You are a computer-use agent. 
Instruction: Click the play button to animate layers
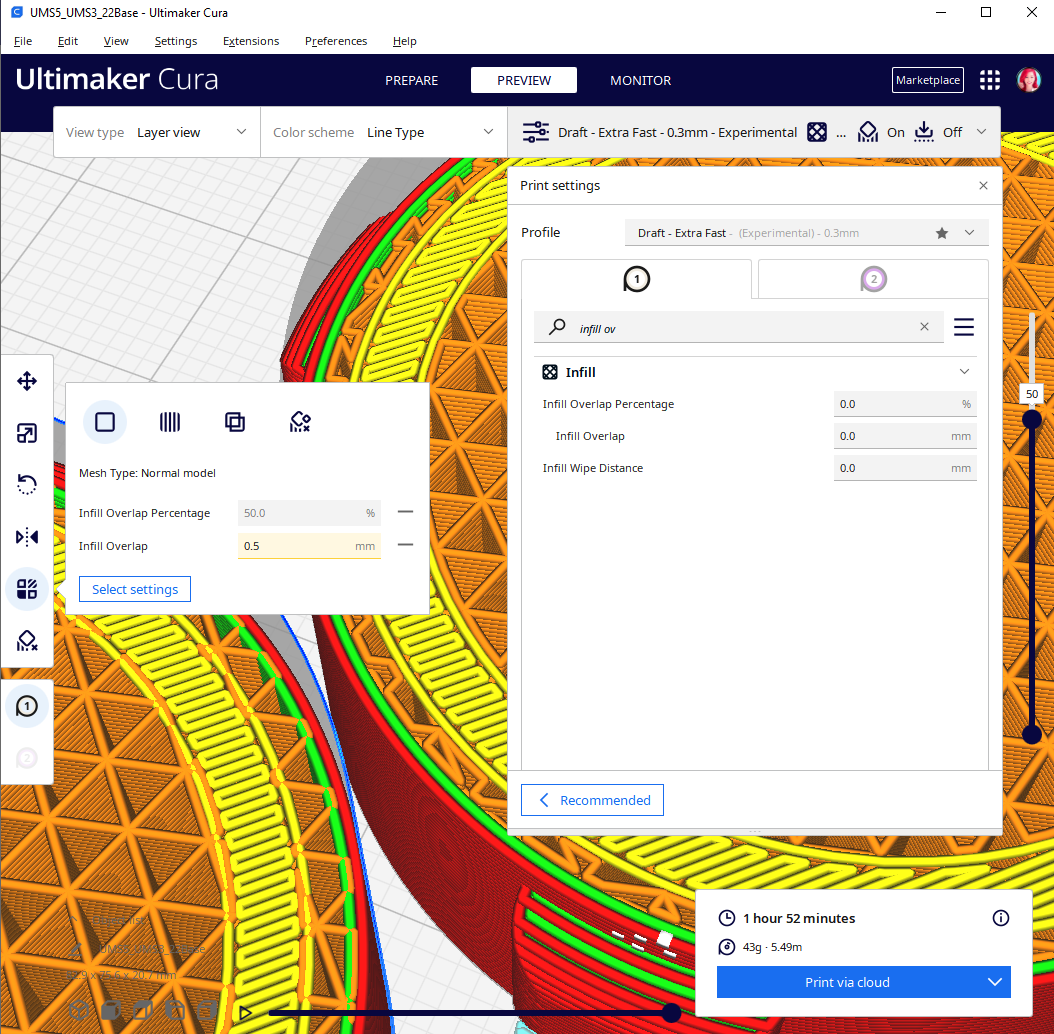[x=246, y=1012]
